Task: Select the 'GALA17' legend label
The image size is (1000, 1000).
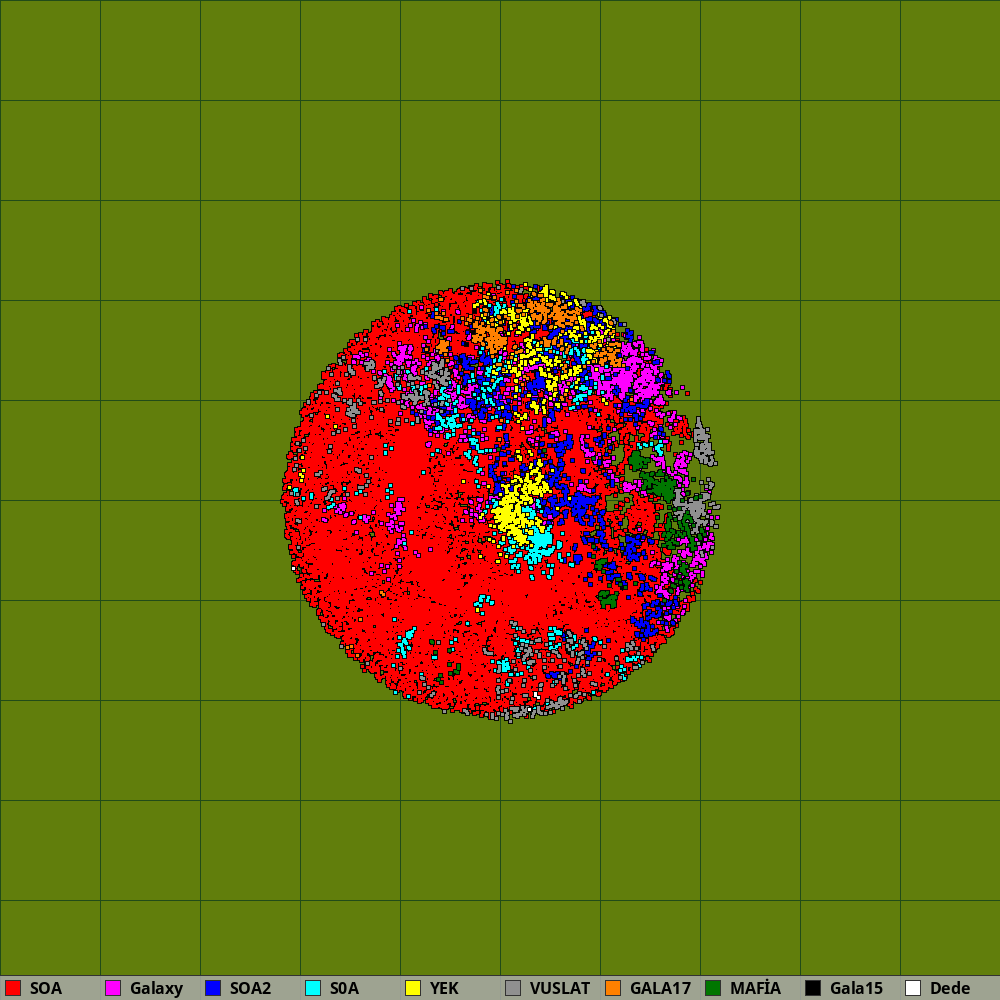Action: click(661, 989)
